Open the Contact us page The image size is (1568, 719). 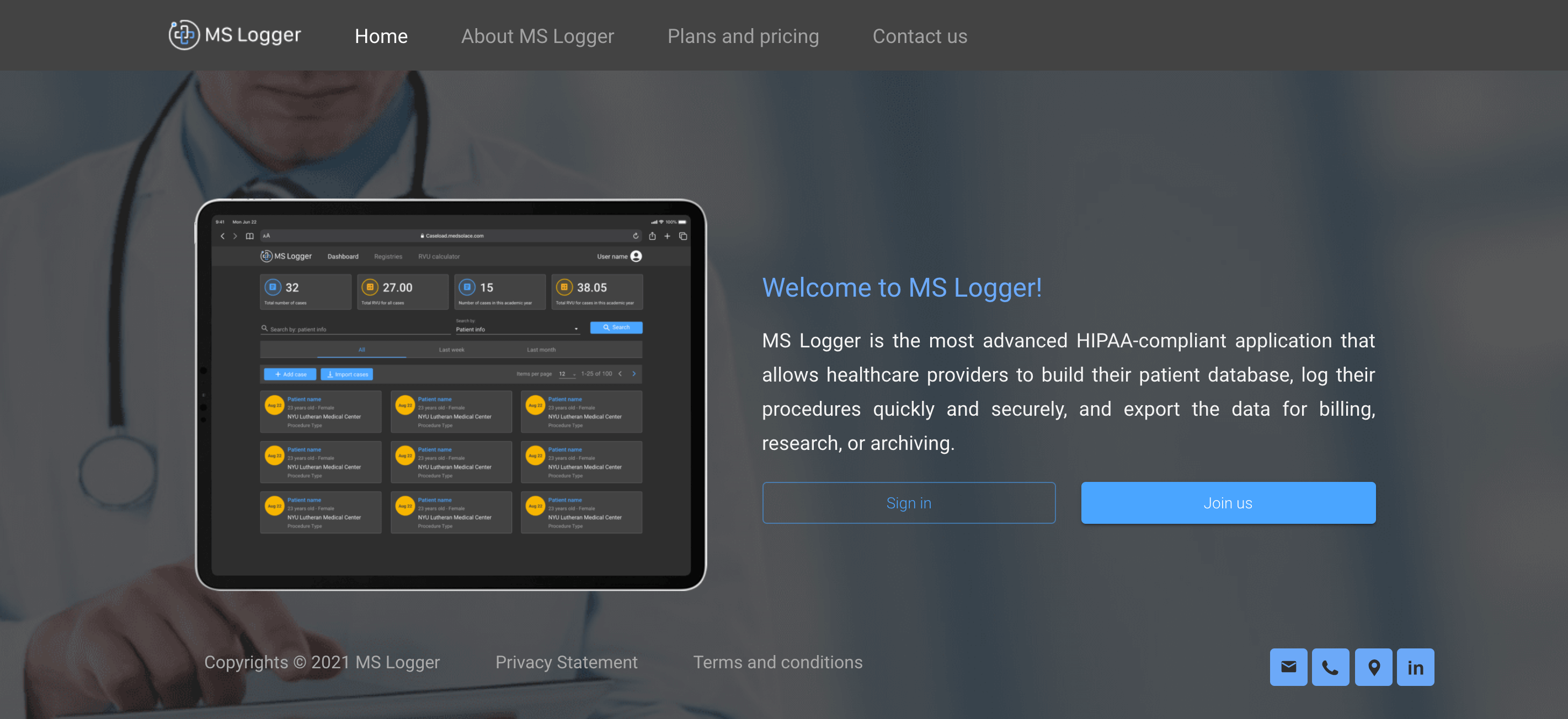click(919, 36)
